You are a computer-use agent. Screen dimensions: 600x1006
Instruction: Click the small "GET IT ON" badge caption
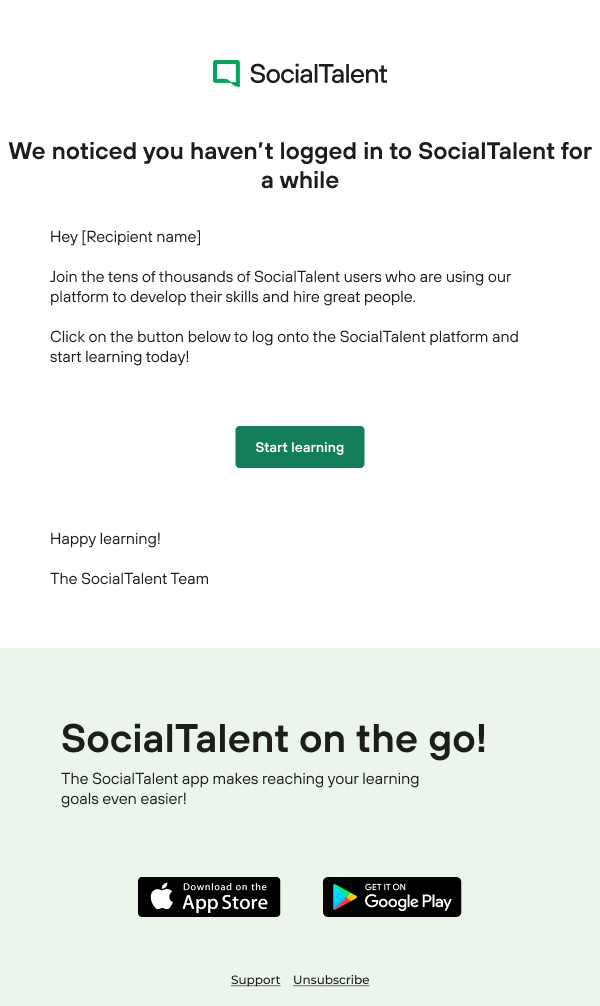pyautogui.click(x=385, y=887)
